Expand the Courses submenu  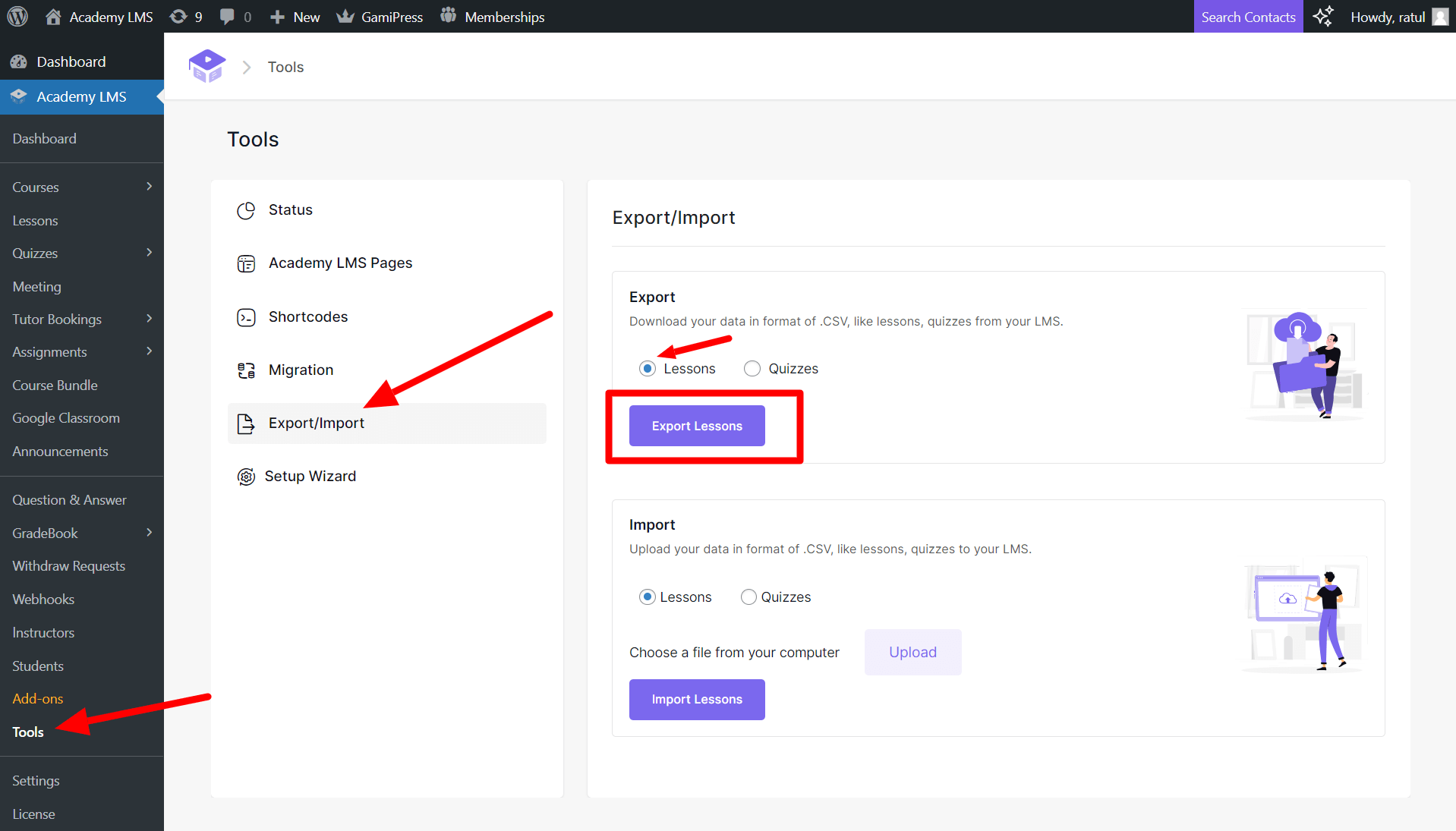pos(150,187)
